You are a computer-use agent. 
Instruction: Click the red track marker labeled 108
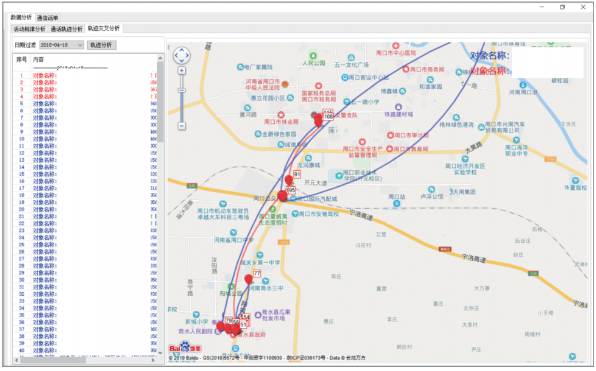point(318,121)
